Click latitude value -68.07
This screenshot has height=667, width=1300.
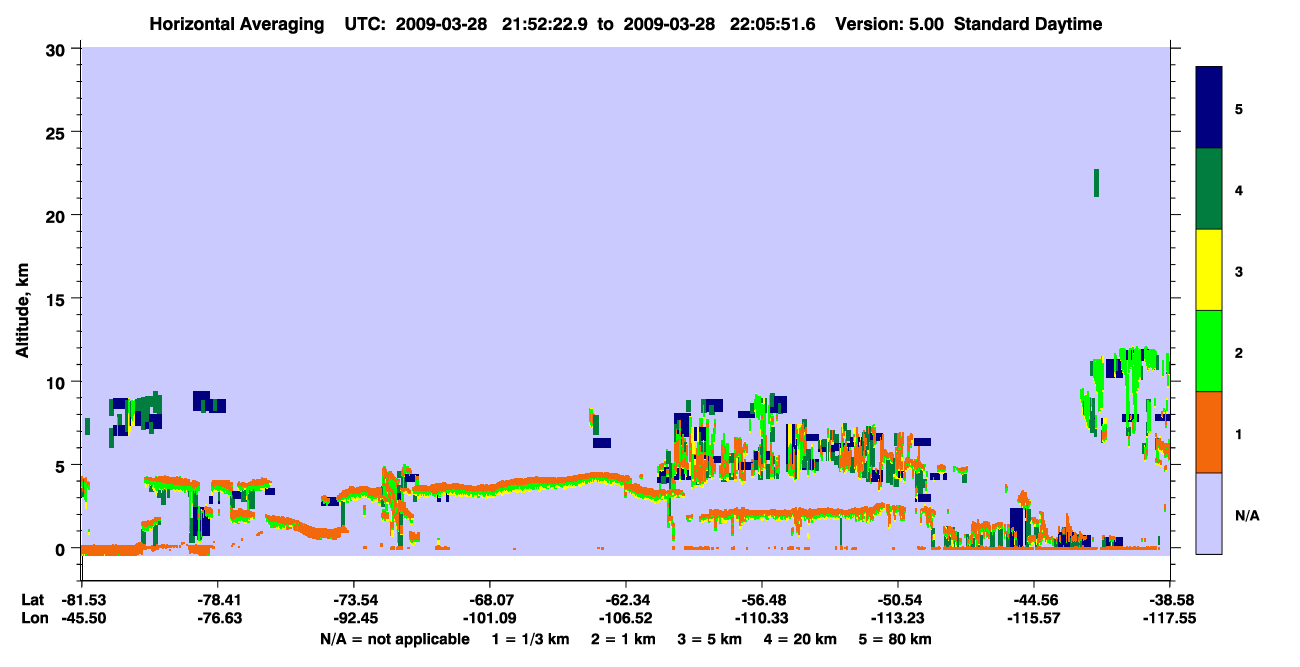pos(490,600)
